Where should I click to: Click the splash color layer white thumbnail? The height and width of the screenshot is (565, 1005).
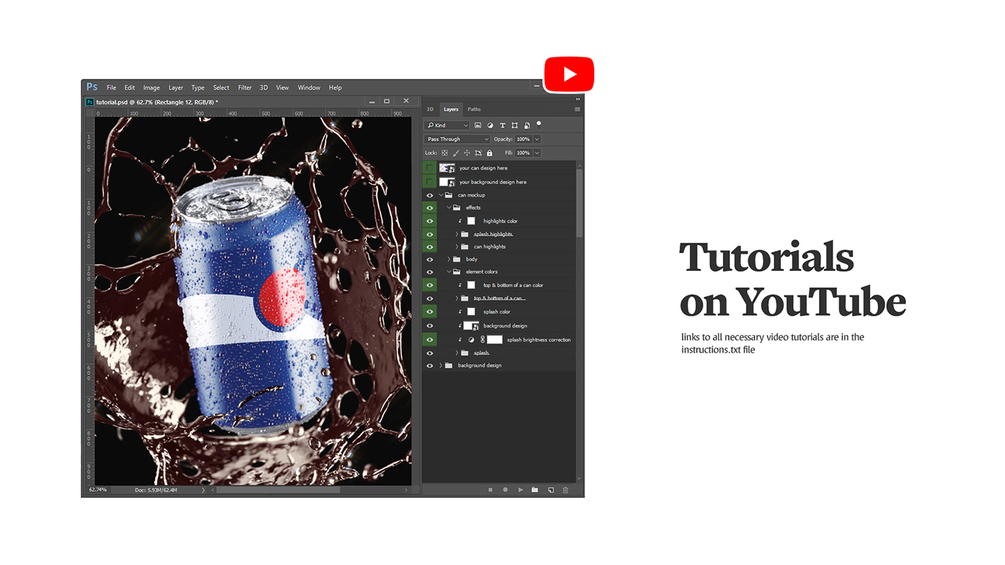471,311
